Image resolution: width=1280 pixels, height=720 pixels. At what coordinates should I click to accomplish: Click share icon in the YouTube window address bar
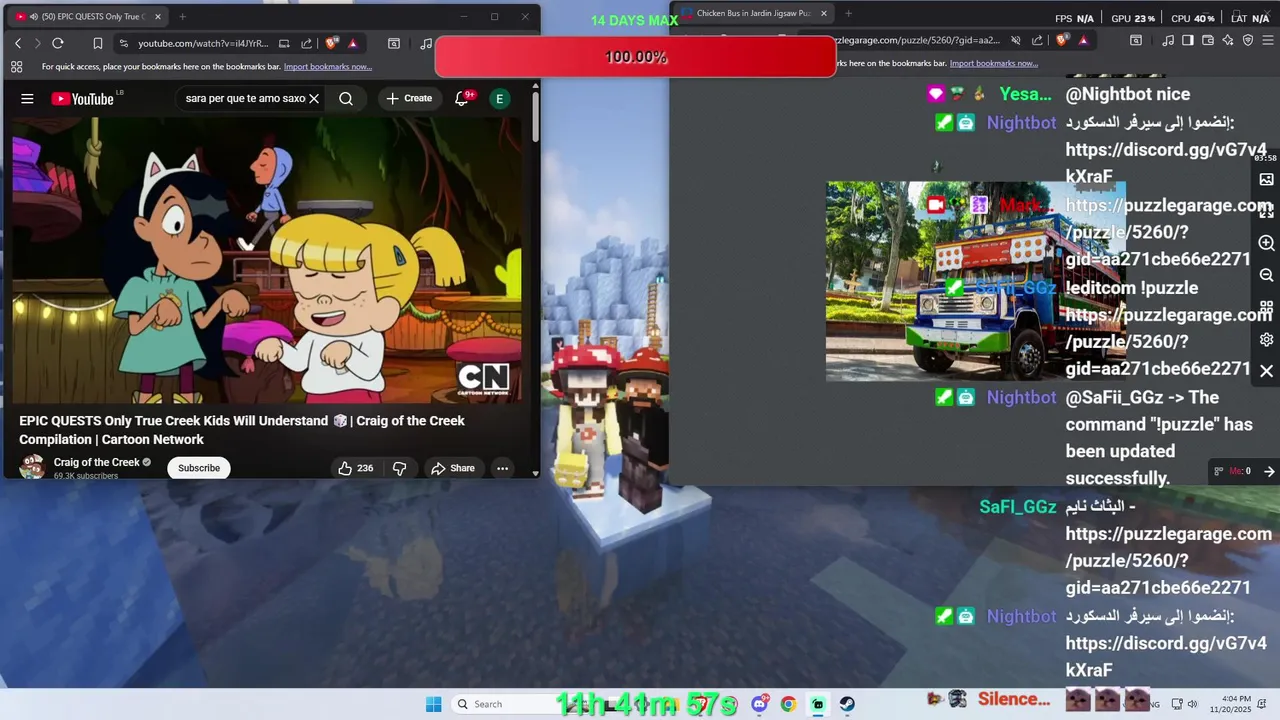point(307,43)
